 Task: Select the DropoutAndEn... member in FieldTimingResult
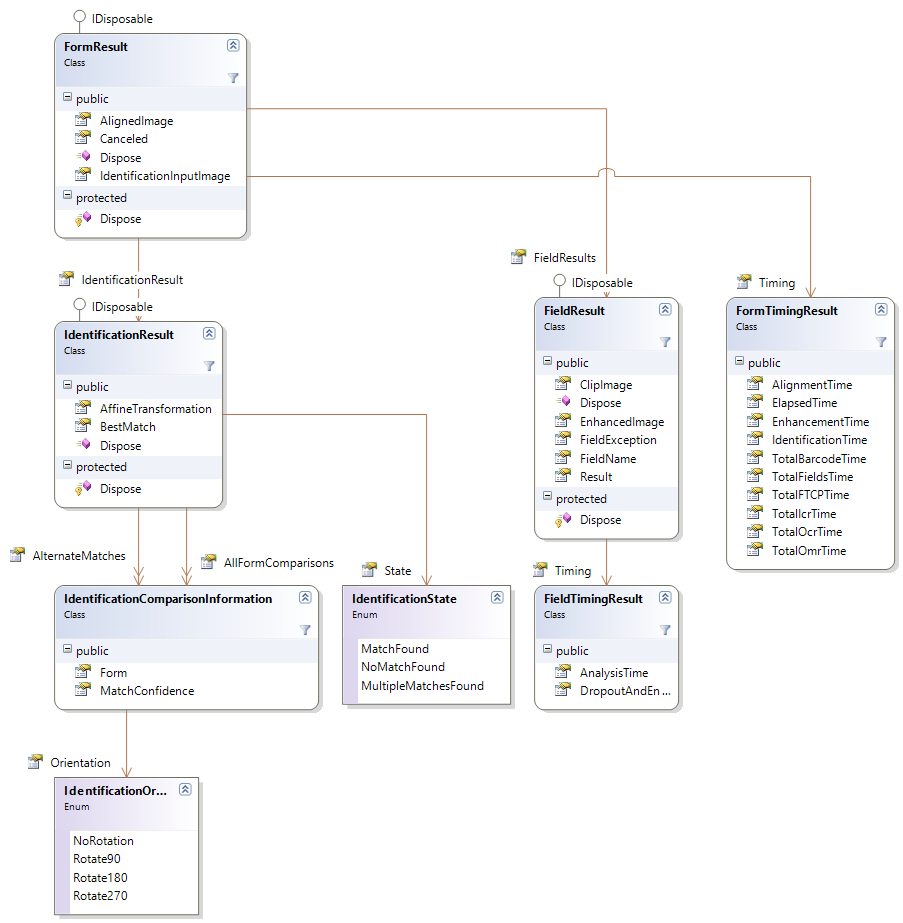625,690
